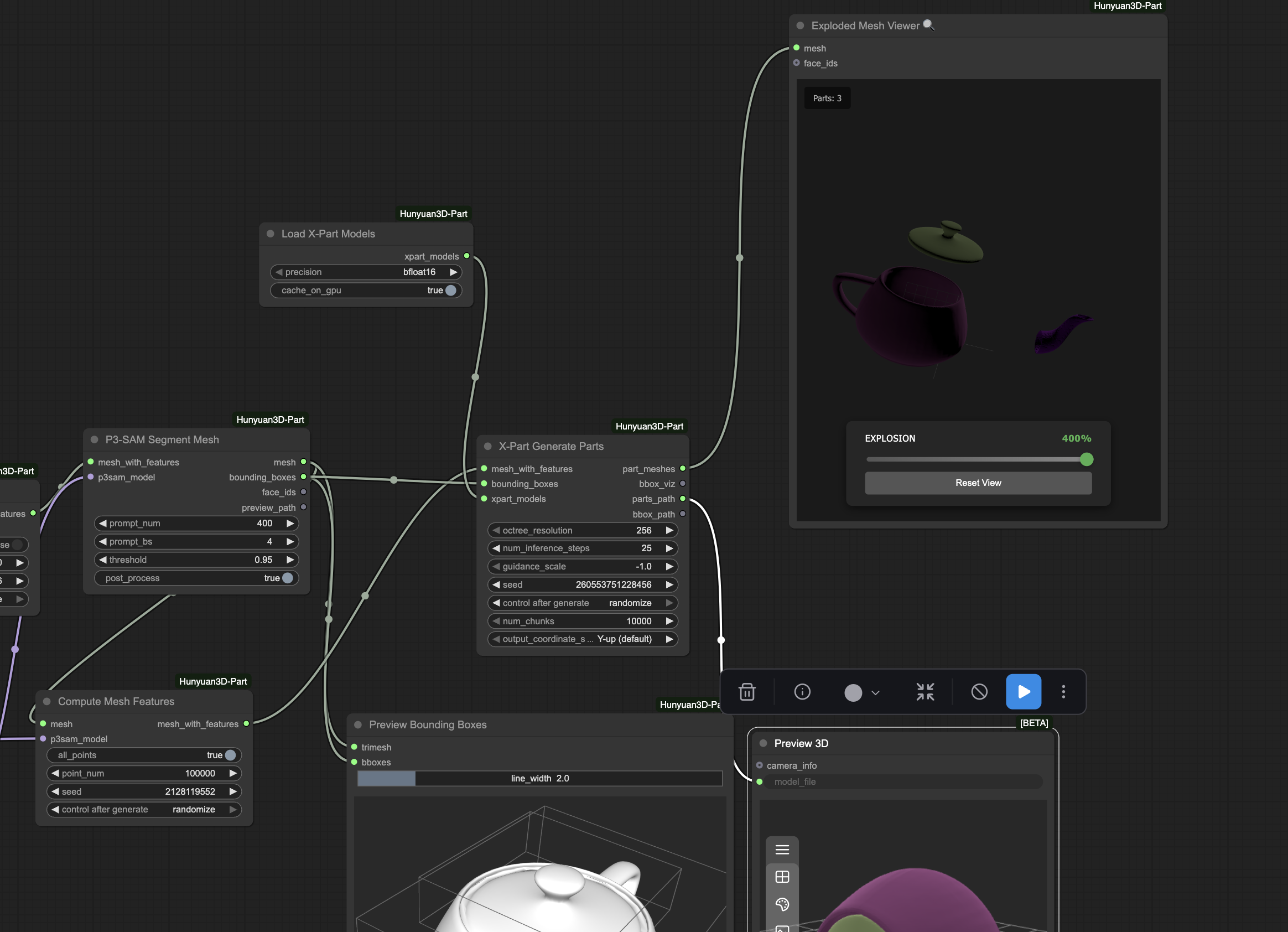Run the node with the blue play button
Image resolution: width=1288 pixels, height=932 pixels.
coord(1024,692)
